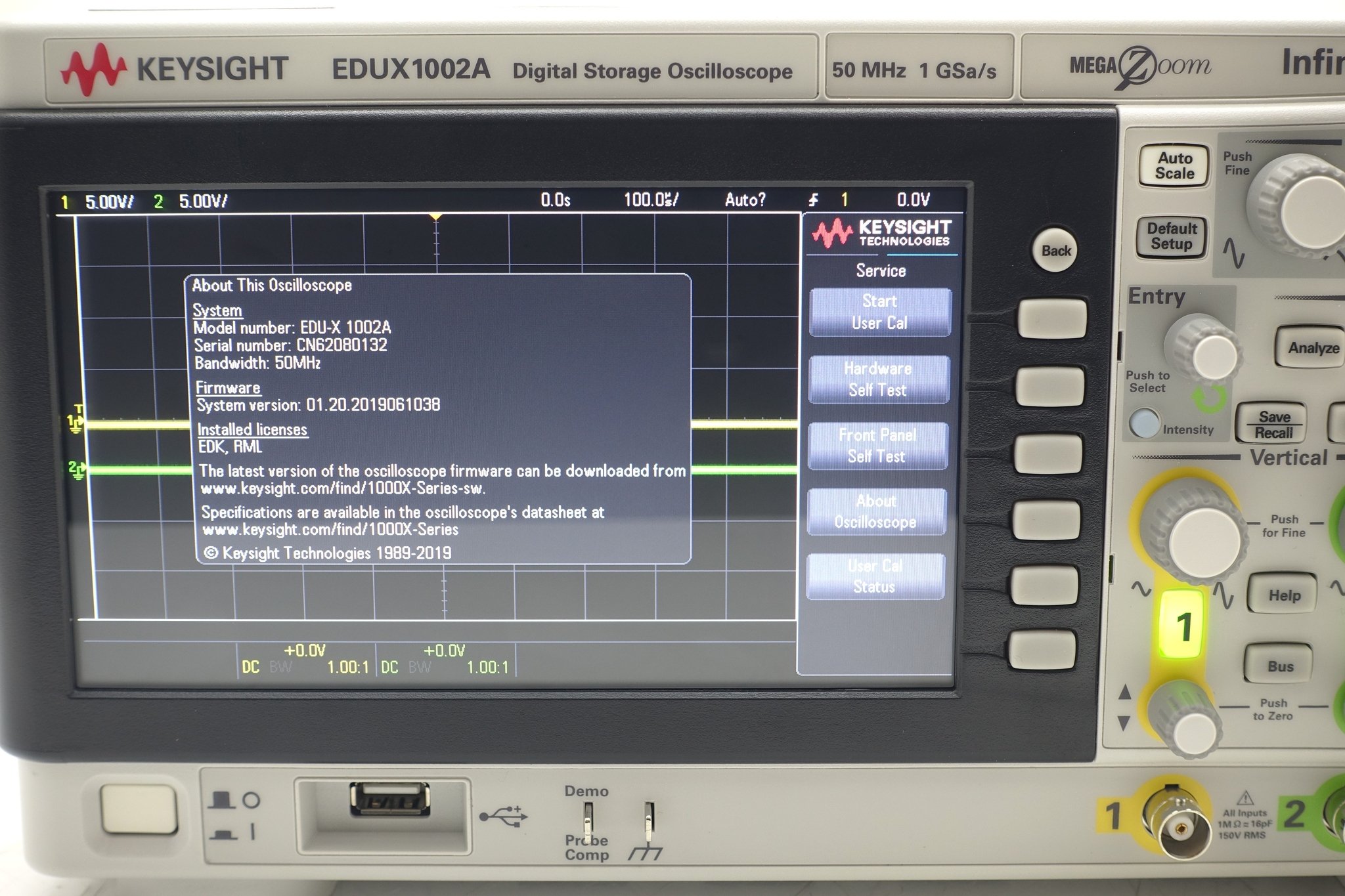Tap the 0.0s delay readout
This screenshot has height=896, width=1345.
(x=556, y=200)
